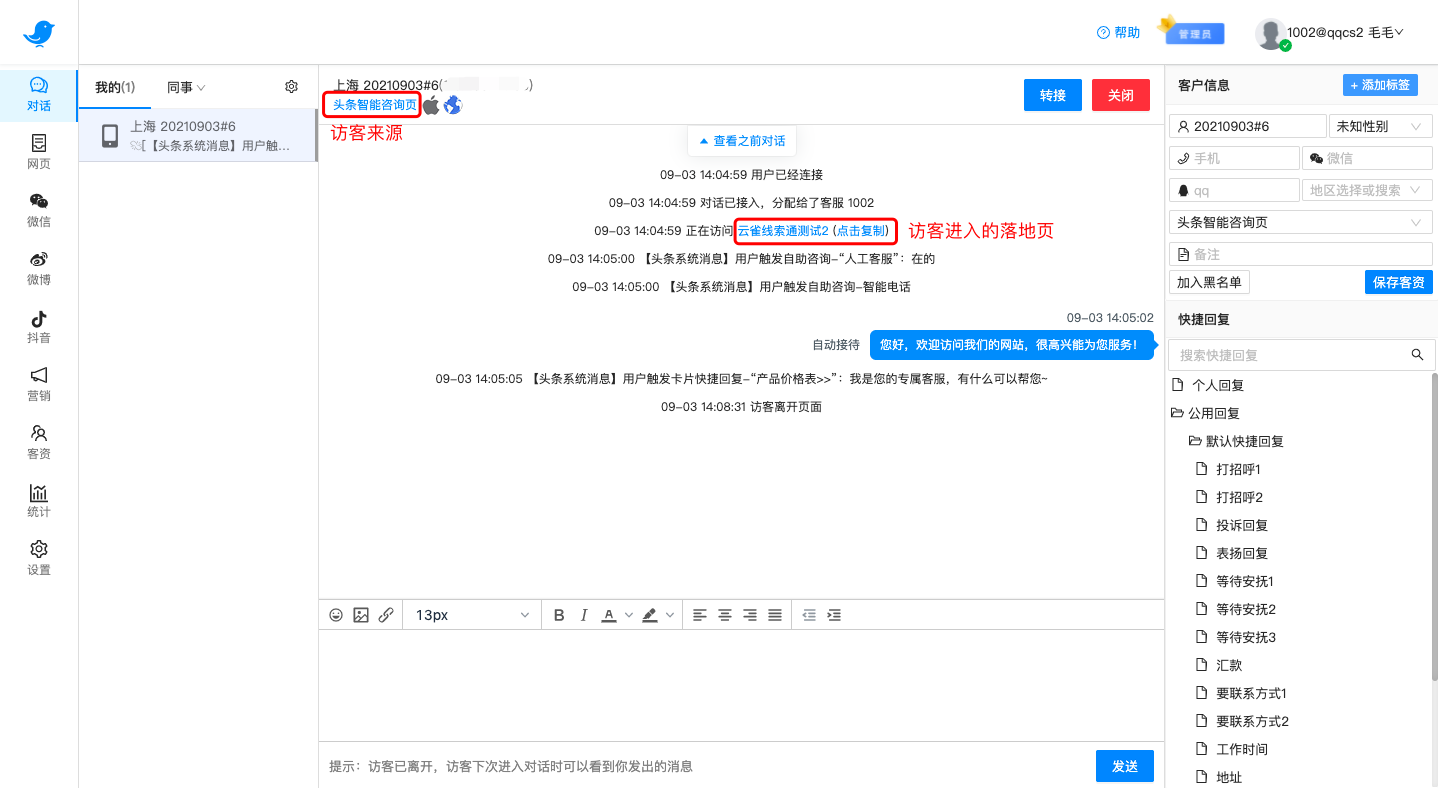Viewport: 1438px width, 788px height.
Task: Toggle bold formatting in the editor
Action: click(559, 614)
